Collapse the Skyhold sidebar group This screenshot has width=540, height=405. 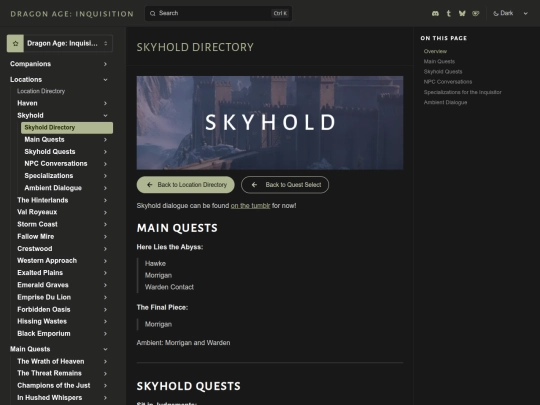(105, 116)
